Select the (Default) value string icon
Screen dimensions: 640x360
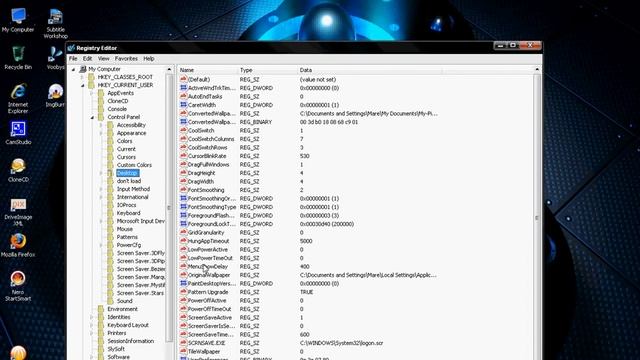[183, 79]
